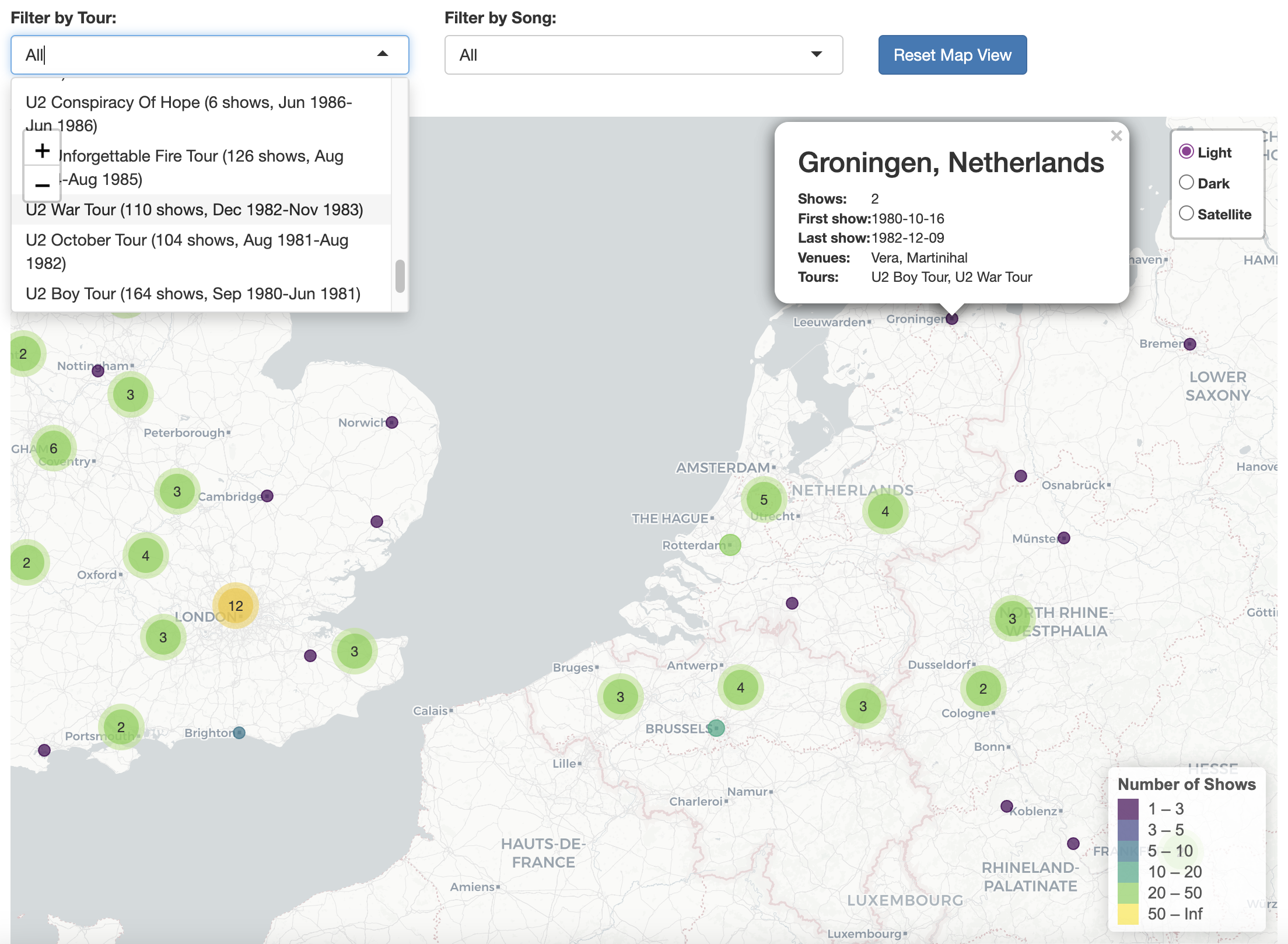Click the Bremen purple marker
This screenshot has width=1288, height=944.
pyautogui.click(x=1190, y=344)
